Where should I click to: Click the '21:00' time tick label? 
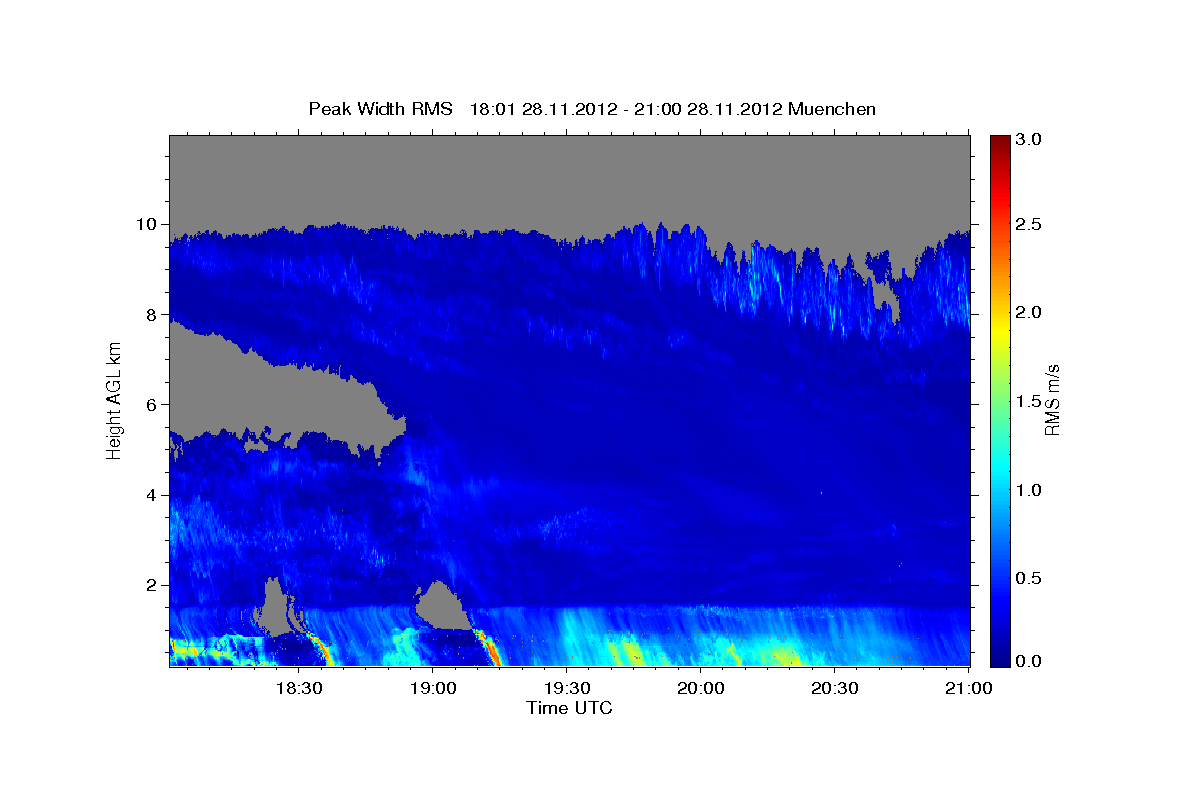(968, 688)
